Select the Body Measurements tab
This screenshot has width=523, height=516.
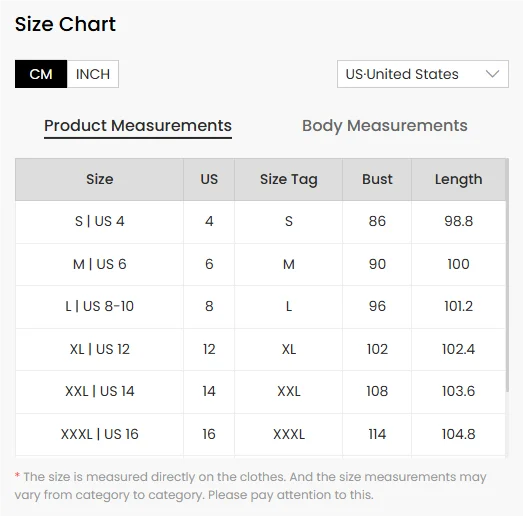(x=385, y=126)
